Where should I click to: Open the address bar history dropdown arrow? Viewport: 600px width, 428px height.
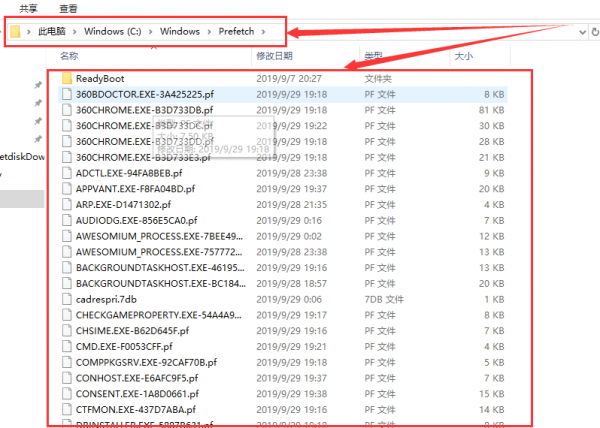582,32
